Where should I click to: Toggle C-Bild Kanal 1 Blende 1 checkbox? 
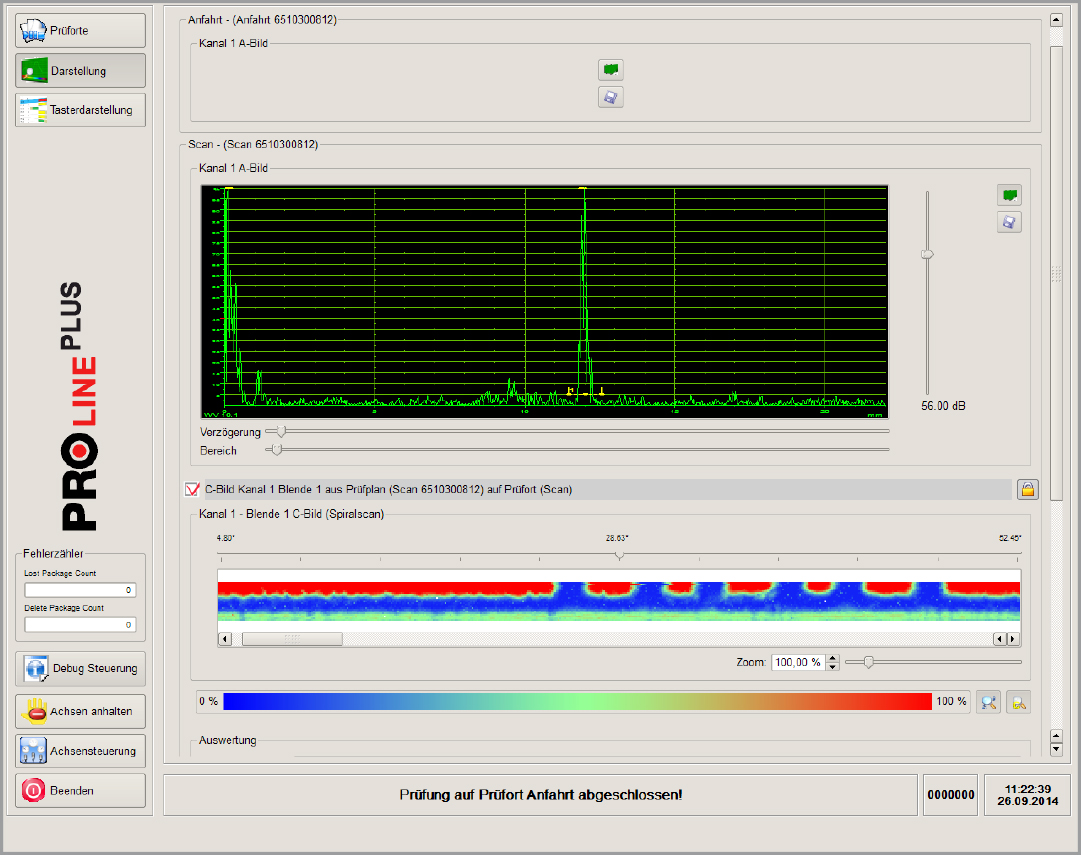click(x=192, y=490)
